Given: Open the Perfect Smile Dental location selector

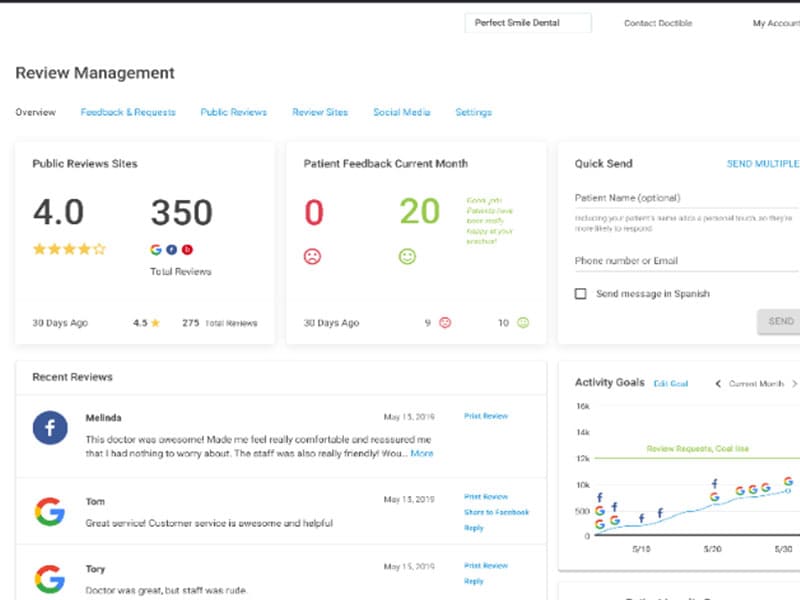Looking at the screenshot, I should pos(527,23).
